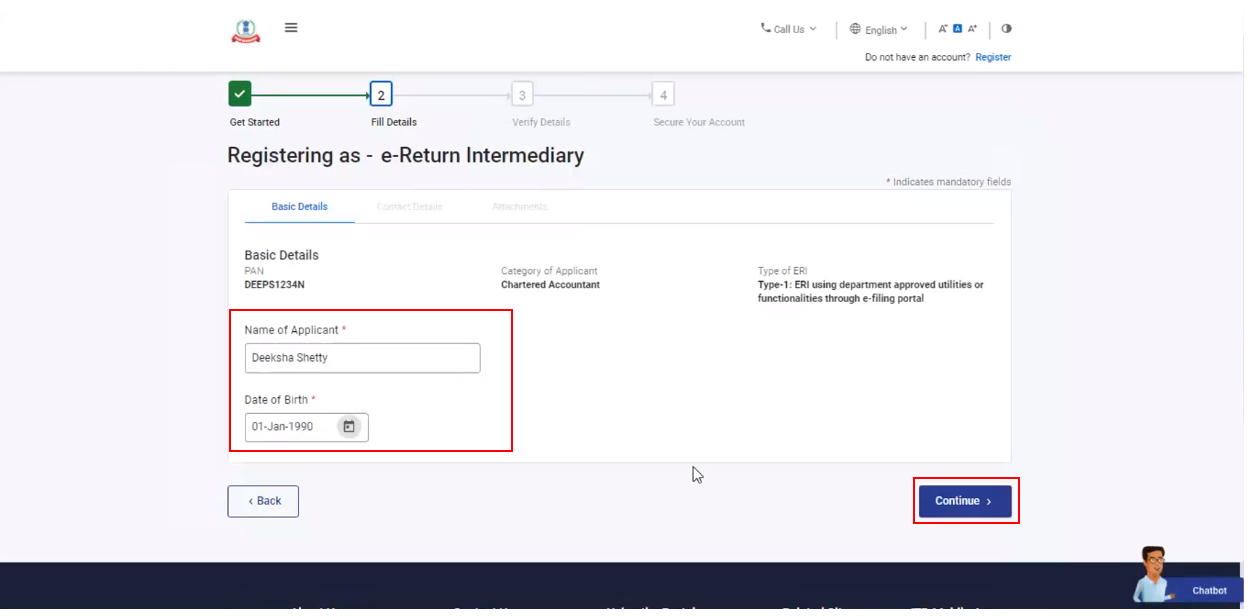Viewport: 1250px width, 616px height.
Task: Expand the Call Us dropdown
Action: (788, 29)
